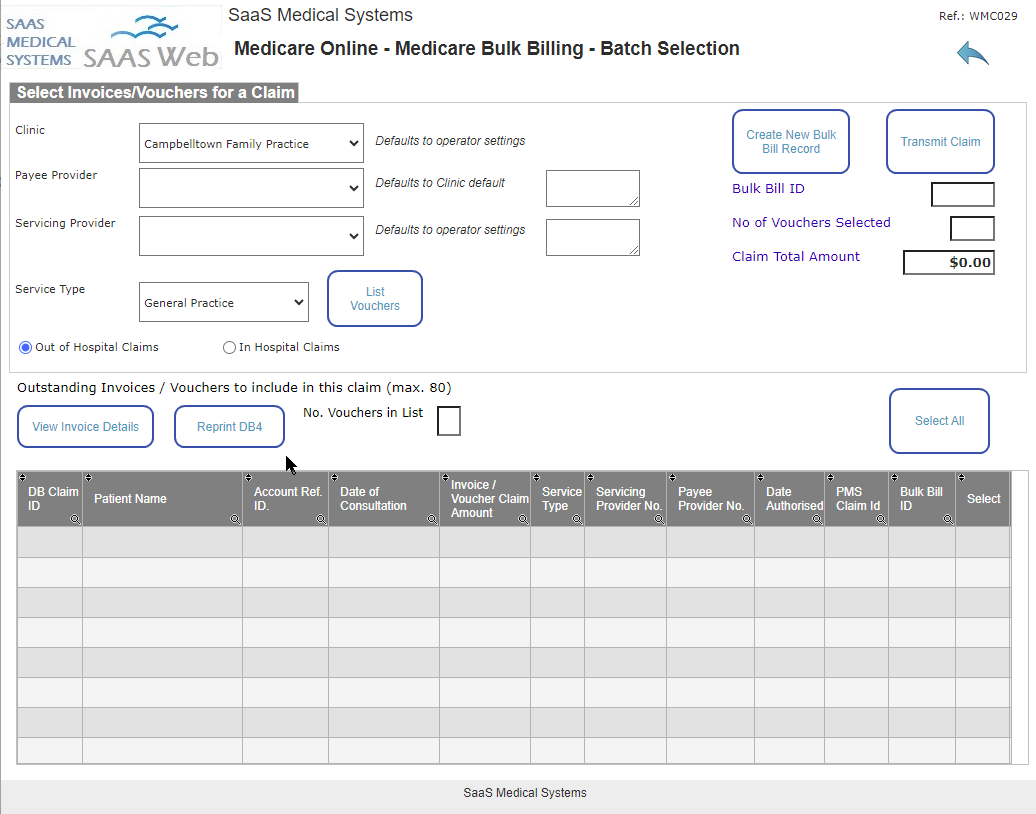Open the Servicing Provider dropdown
Image resolution: width=1036 pixels, height=814 pixels.
click(251, 236)
